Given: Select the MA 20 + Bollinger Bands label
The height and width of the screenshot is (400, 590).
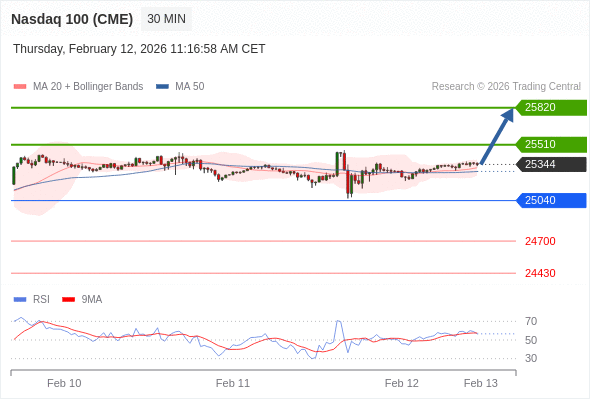Looking at the screenshot, I should point(88,87).
